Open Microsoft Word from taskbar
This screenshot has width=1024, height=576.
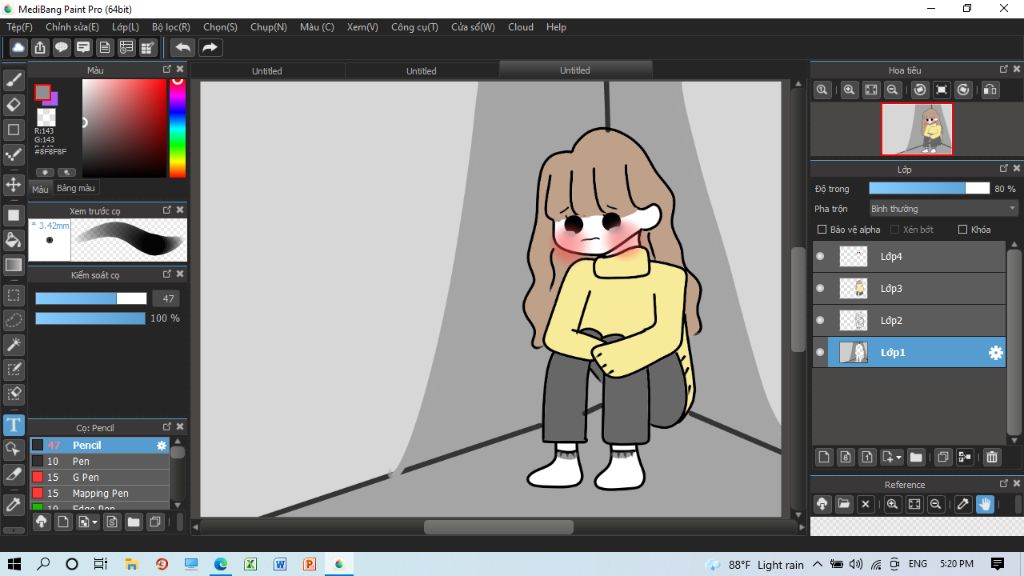pyautogui.click(x=280, y=564)
